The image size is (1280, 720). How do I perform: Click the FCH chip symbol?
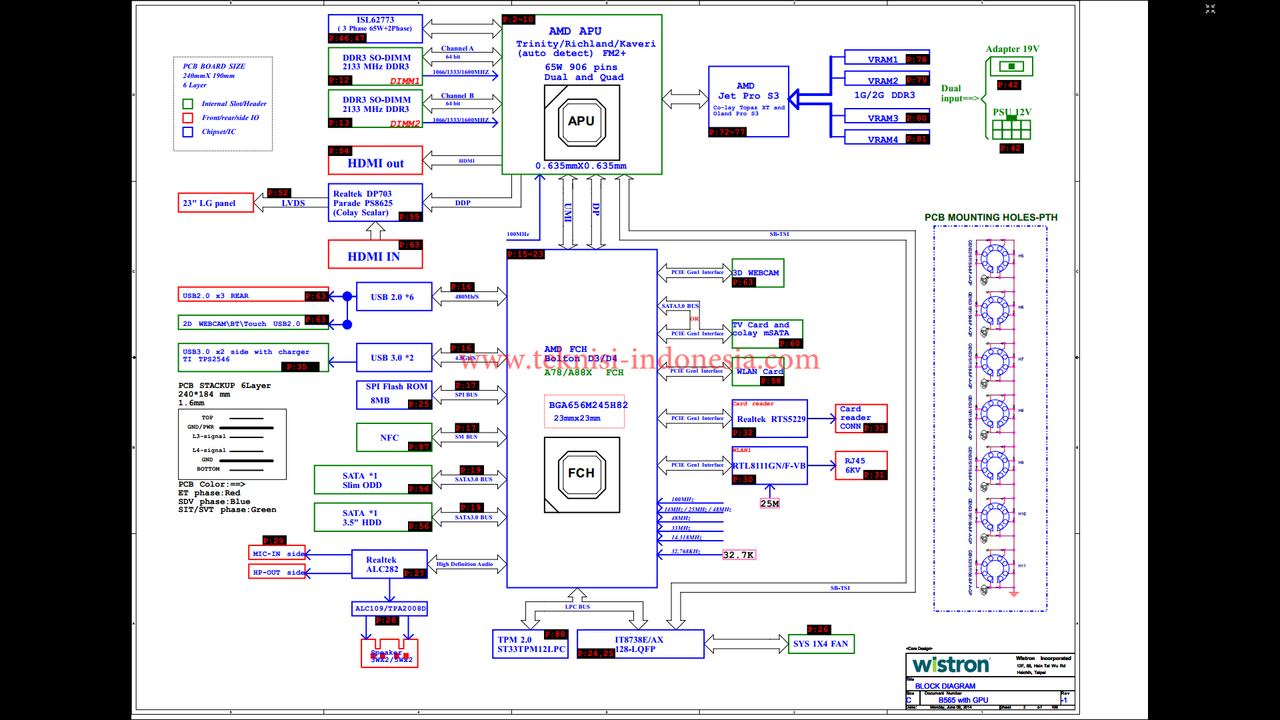[582, 474]
